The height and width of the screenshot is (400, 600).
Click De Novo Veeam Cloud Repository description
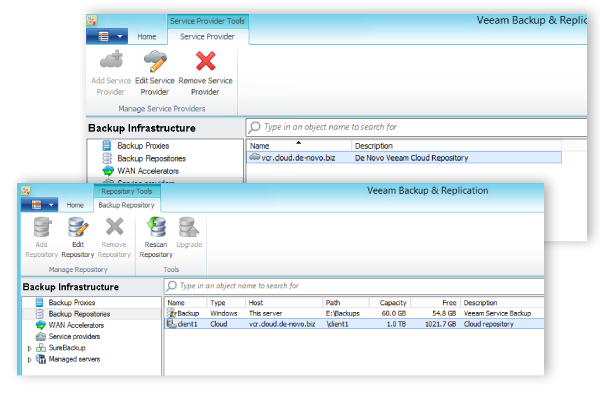coord(411,158)
